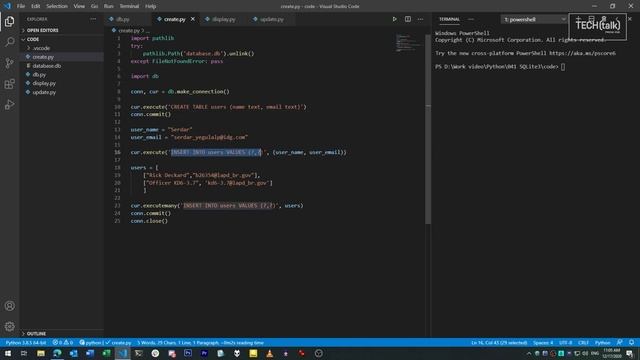Viewport: 640px width, 360px height.
Task: Open Photoshop from taskbar
Action: click(x=188, y=353)
